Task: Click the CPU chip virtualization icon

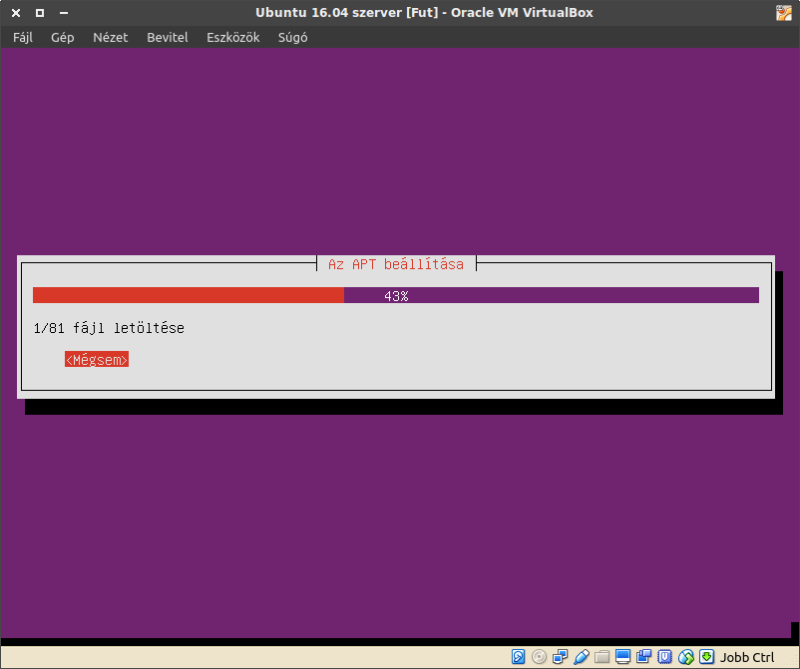Action: [665, 656]
